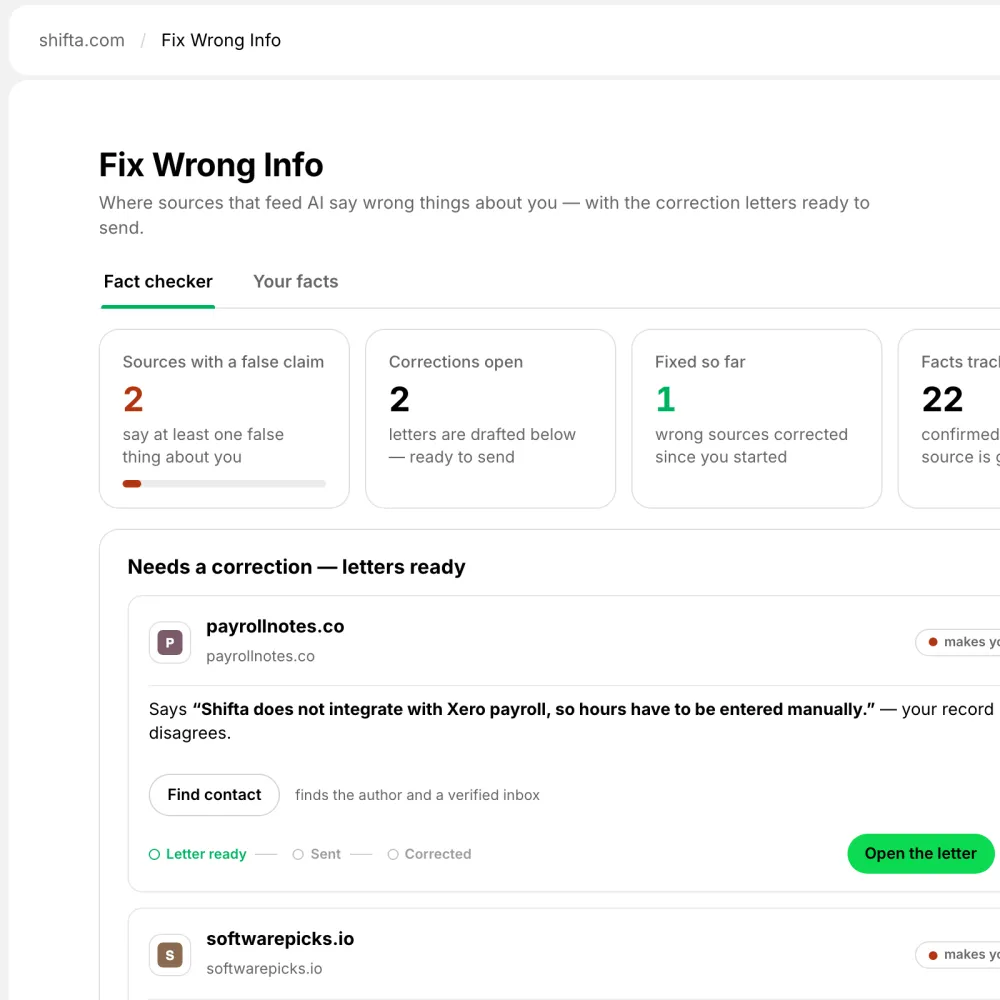
Task: Click the Open the letter button
Action: pos(920,853)
